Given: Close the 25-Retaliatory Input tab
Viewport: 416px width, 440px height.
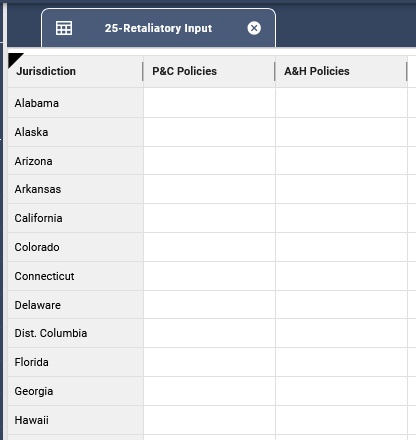Looking at the screenshot, I should (254, 28).
